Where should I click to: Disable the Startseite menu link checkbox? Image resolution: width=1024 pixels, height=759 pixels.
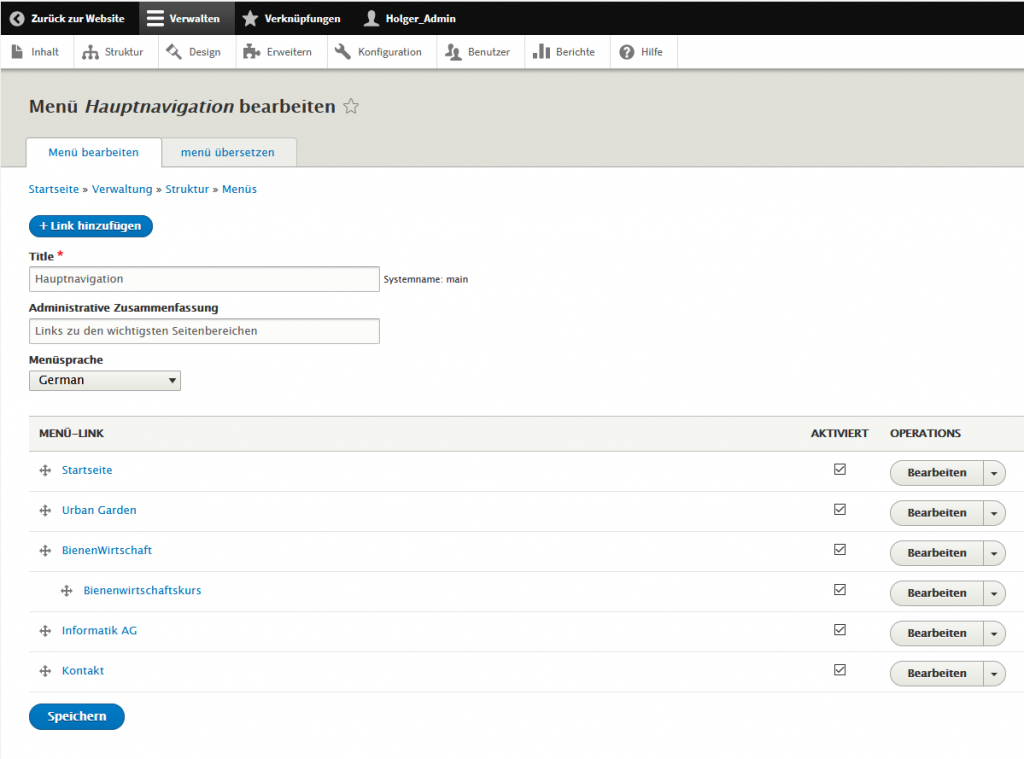(x=840, y=469)
